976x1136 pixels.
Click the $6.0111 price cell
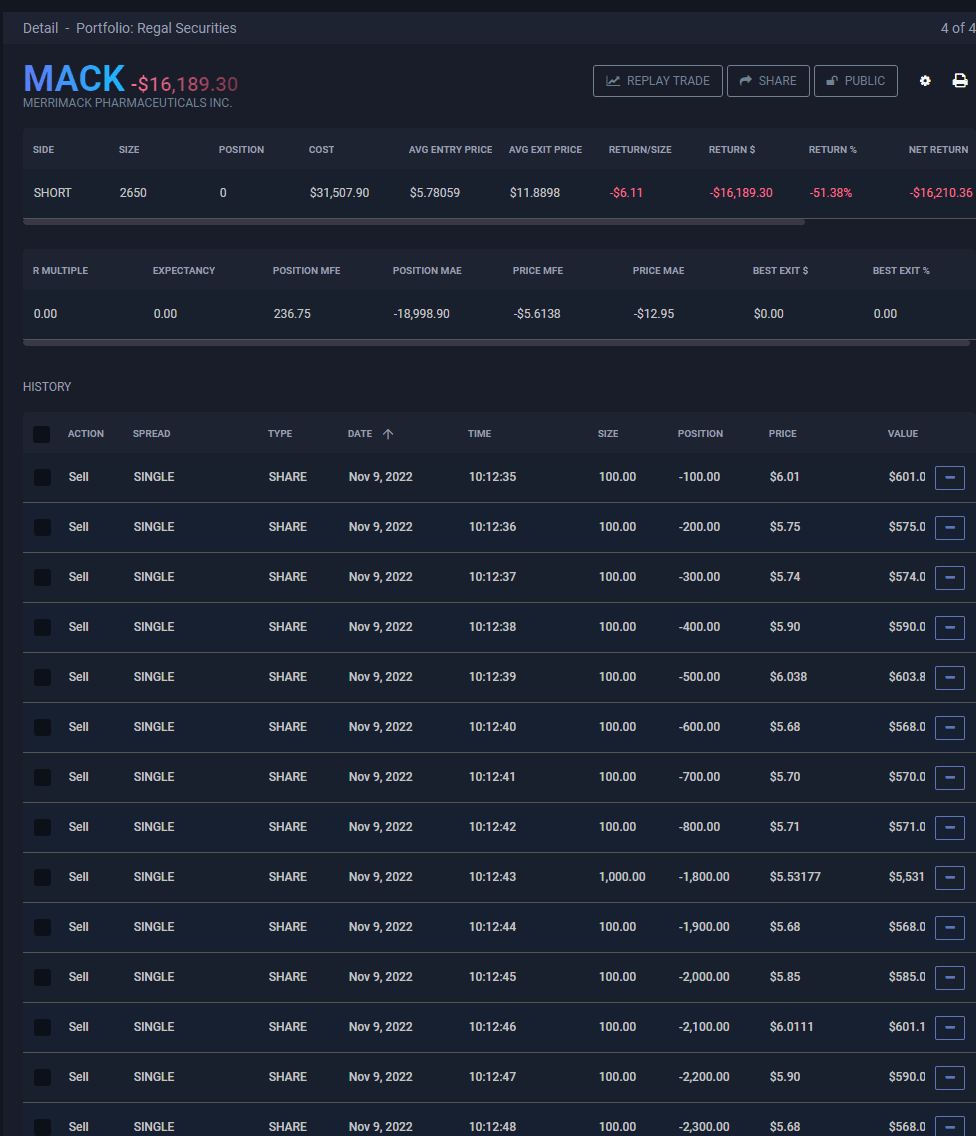(791, 1027)
